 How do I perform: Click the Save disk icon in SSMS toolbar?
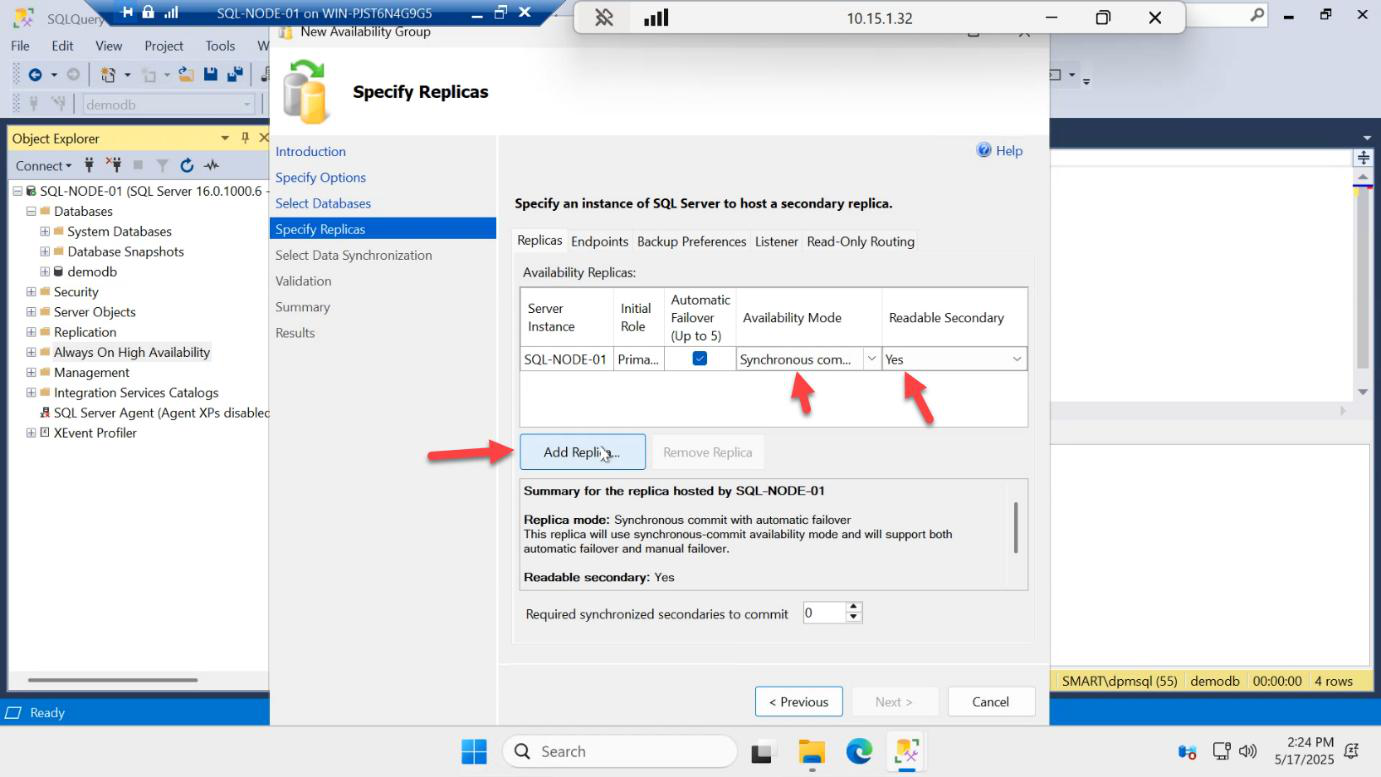(x=210, y=74)
